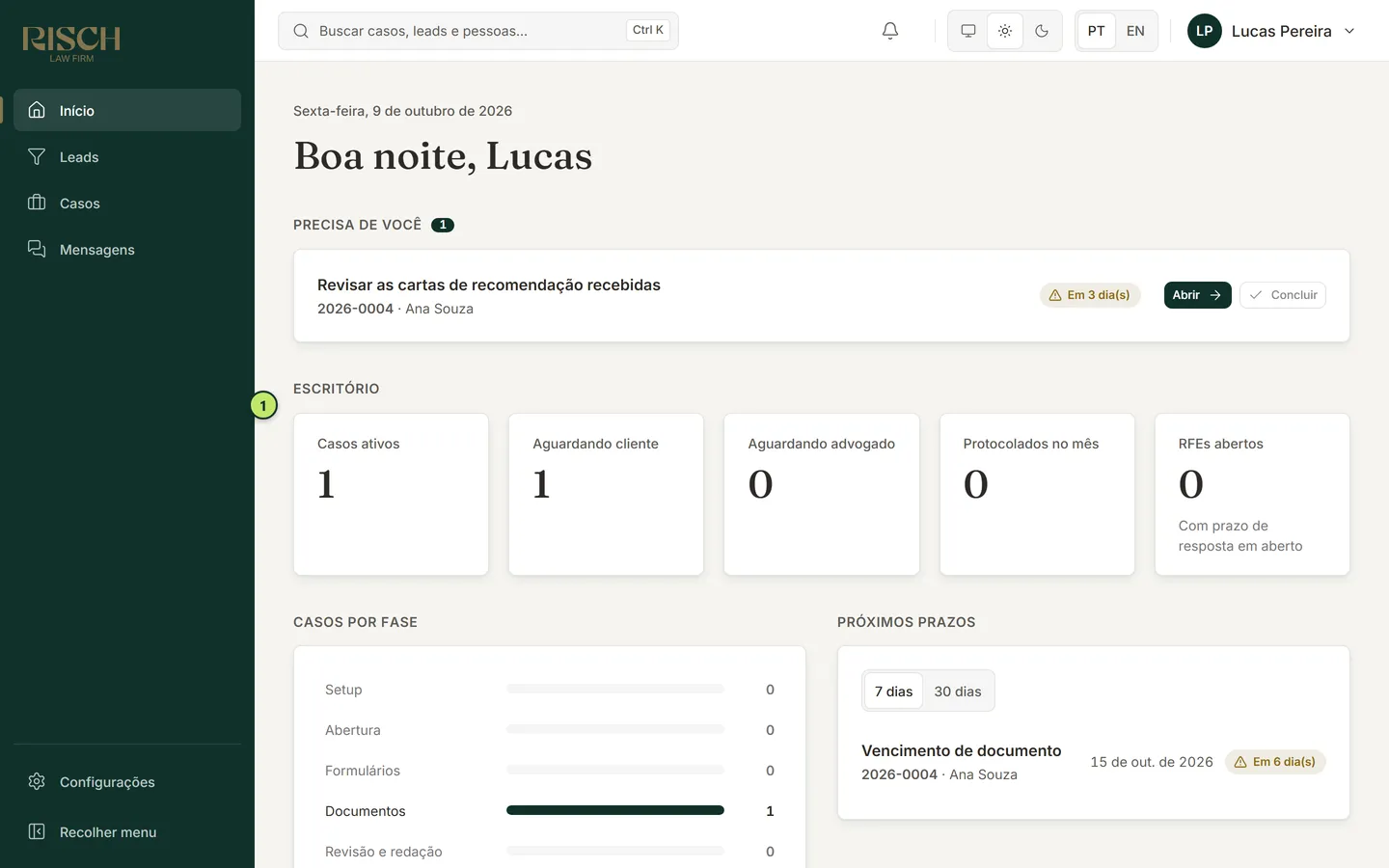
Task: Click the search magnifier icon
Action: point(301,31)
